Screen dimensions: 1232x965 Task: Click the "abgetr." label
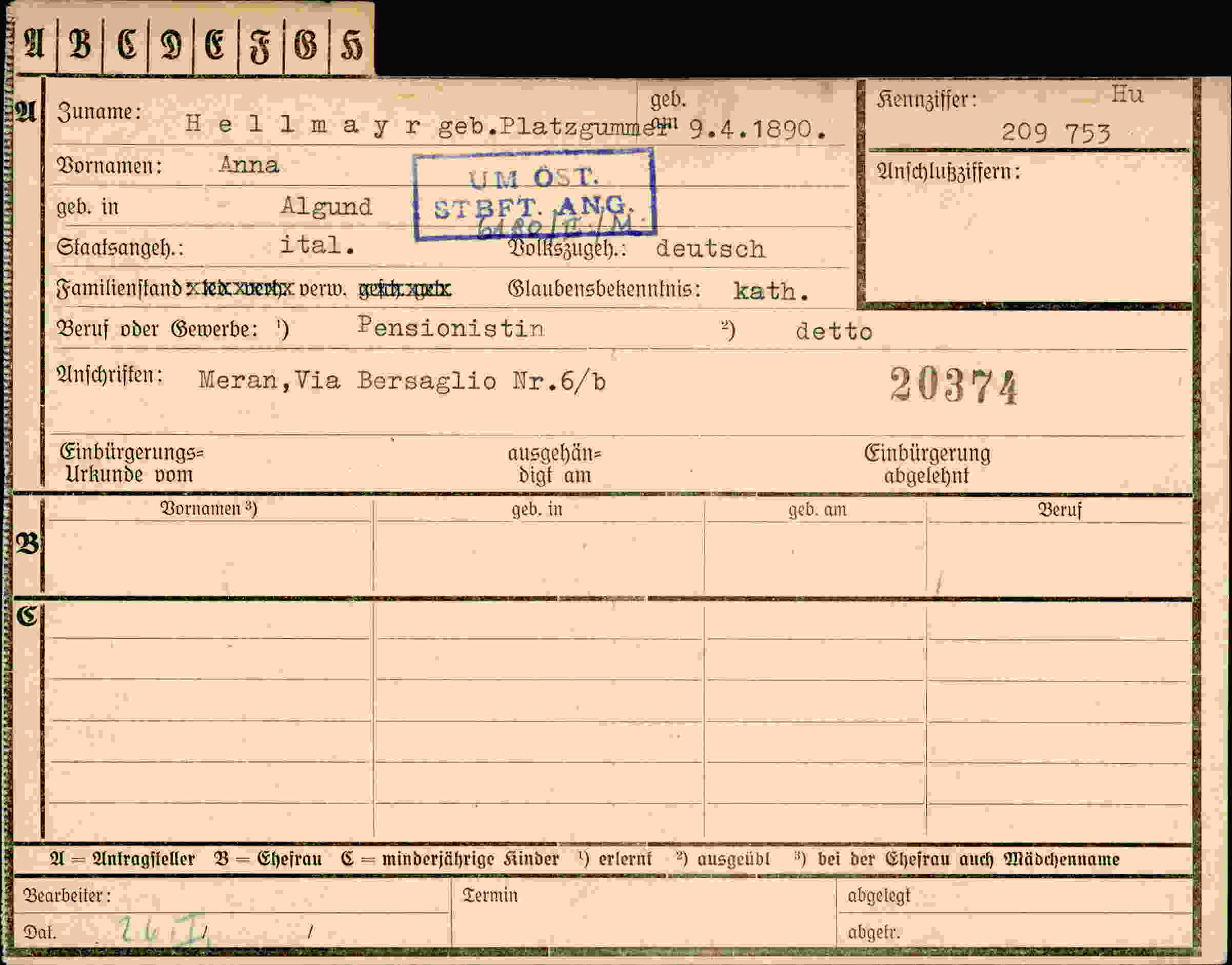coord(873,932)
